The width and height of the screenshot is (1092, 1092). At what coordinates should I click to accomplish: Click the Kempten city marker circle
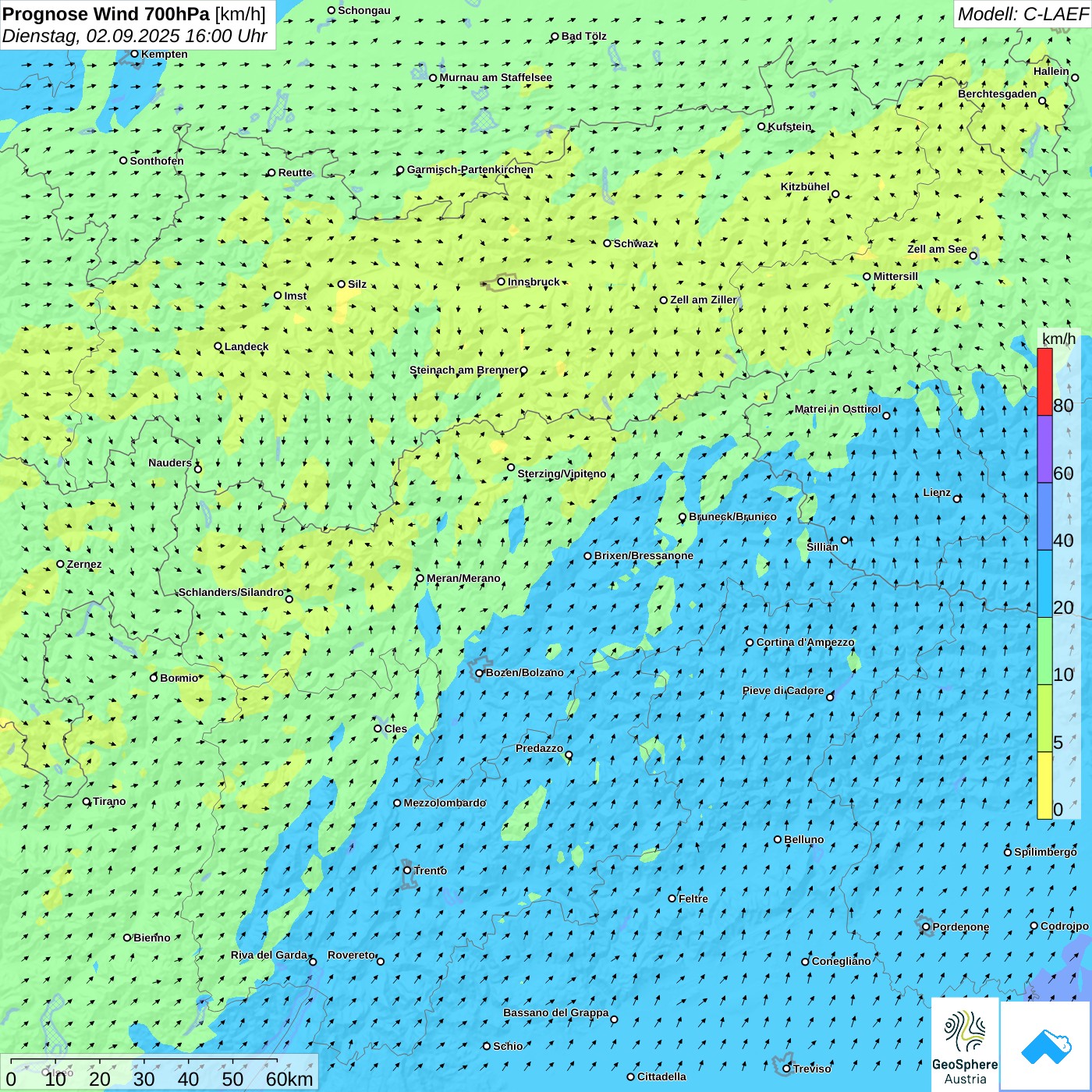134,54
